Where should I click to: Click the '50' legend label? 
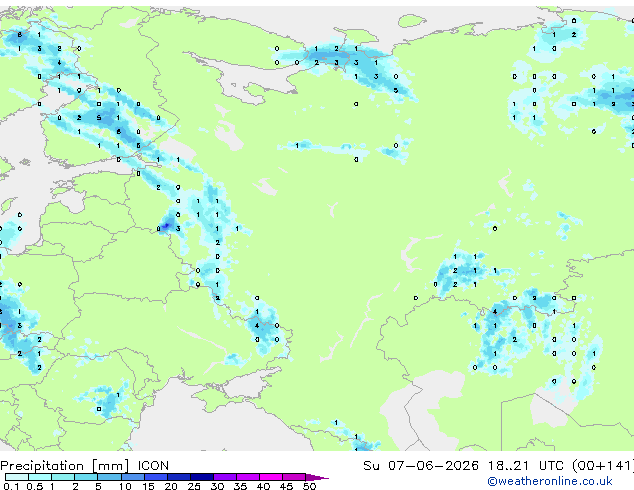tap(309, 486)
